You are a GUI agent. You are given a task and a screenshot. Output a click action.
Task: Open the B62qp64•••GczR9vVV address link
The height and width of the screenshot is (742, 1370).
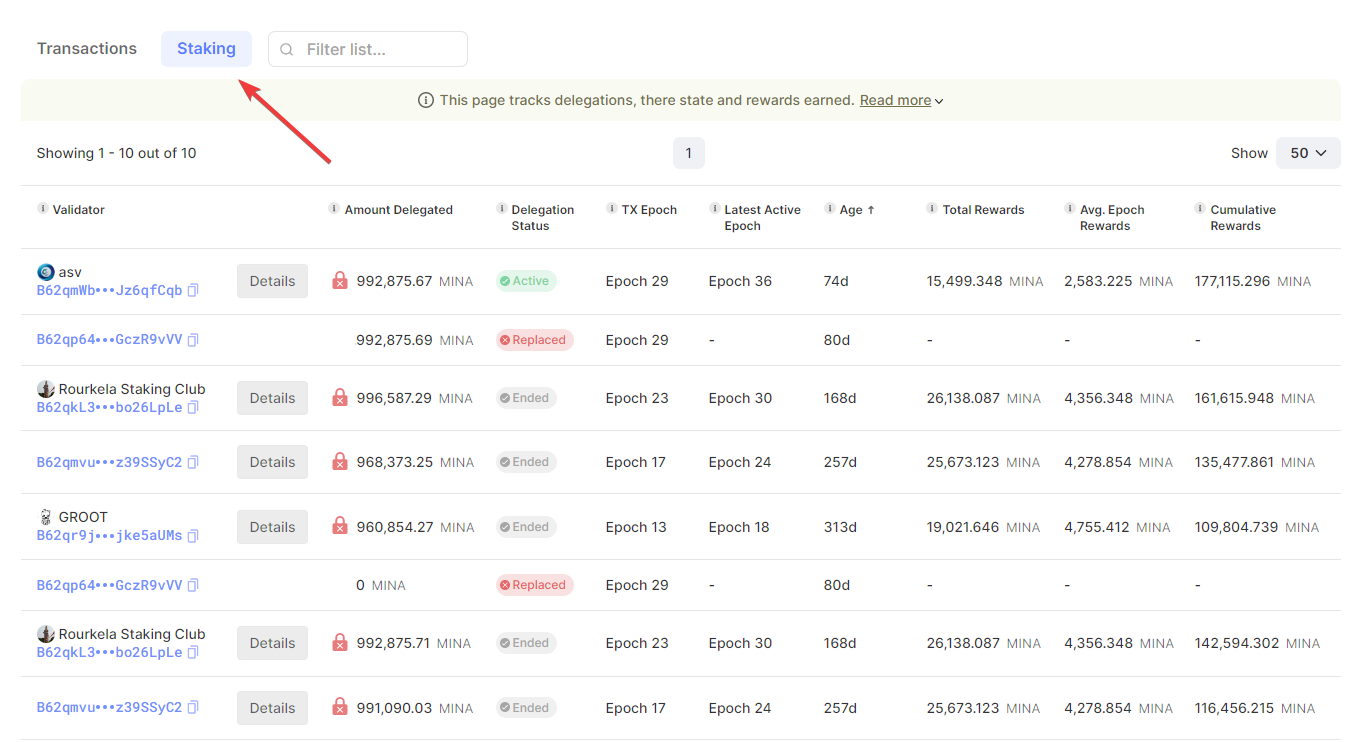(109, 340)
